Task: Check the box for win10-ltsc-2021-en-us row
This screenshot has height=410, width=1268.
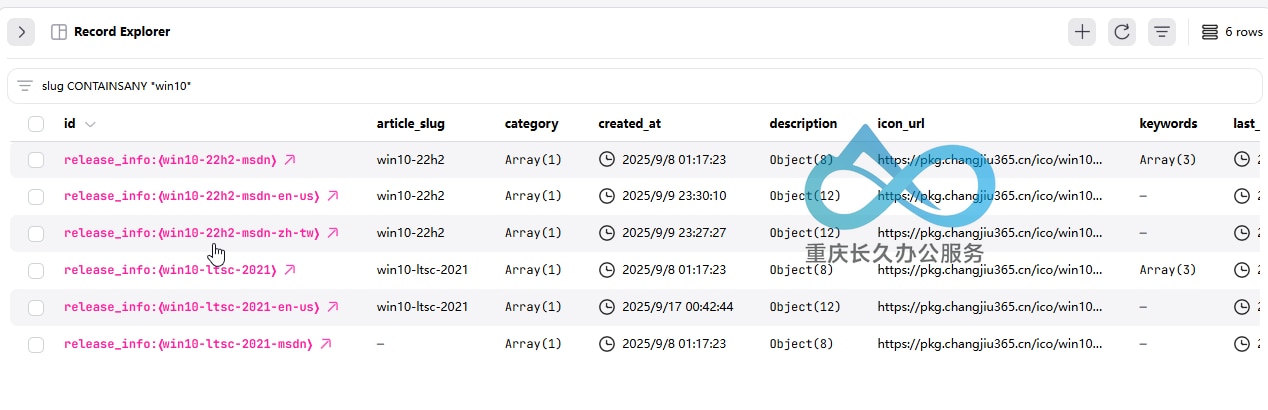Action: tap(36, 308)
